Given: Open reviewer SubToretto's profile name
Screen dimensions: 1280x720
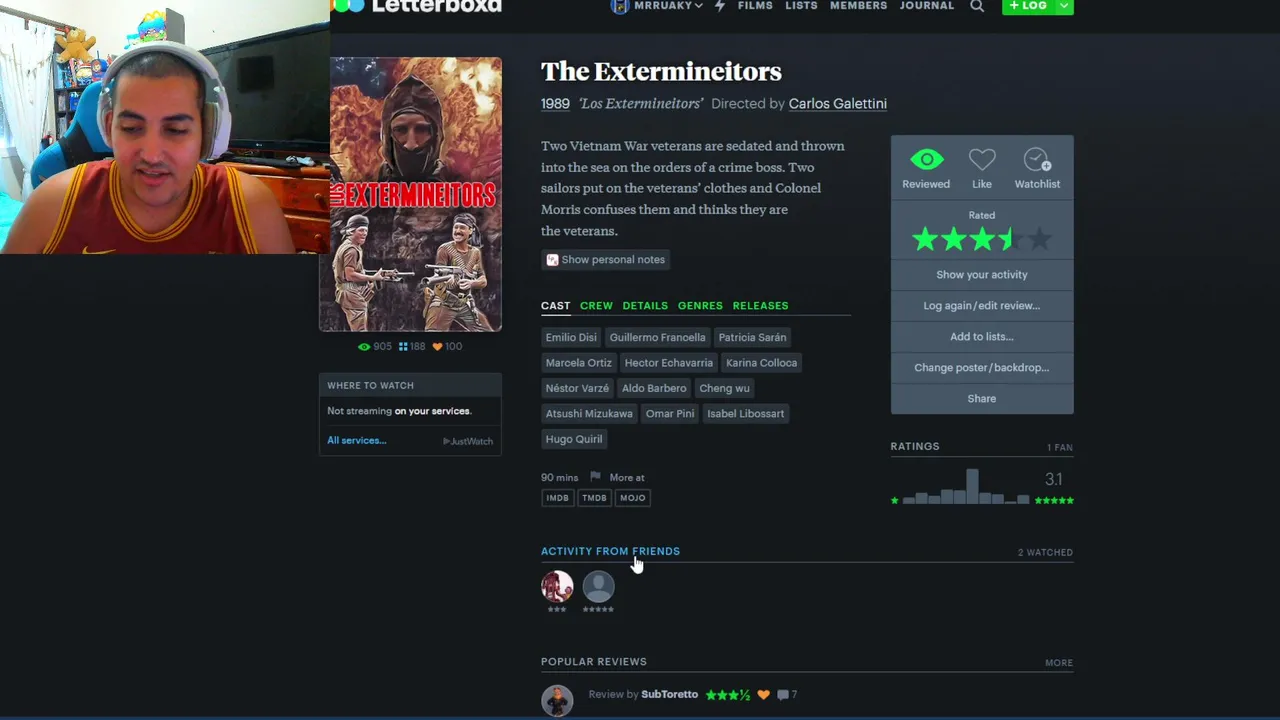Looking at the screenshot, I should (669, 695).
